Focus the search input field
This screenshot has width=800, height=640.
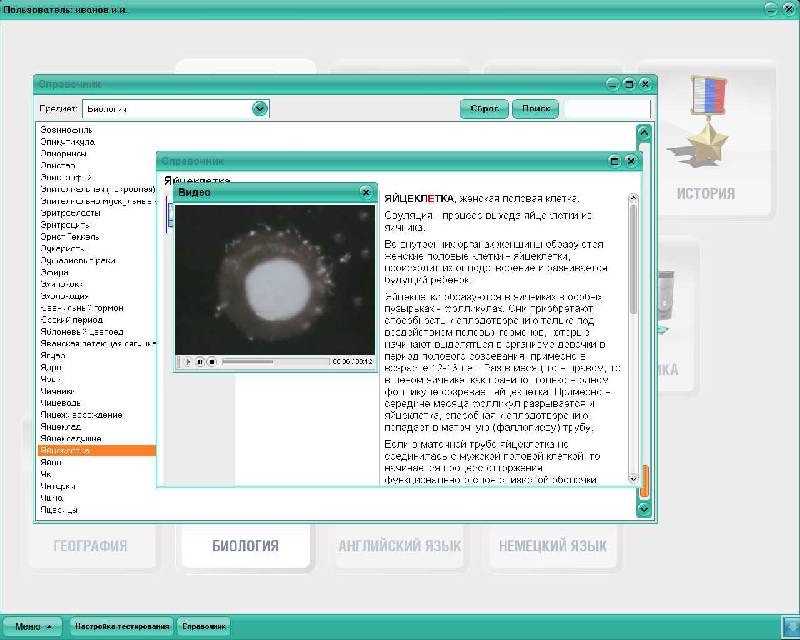608,109
